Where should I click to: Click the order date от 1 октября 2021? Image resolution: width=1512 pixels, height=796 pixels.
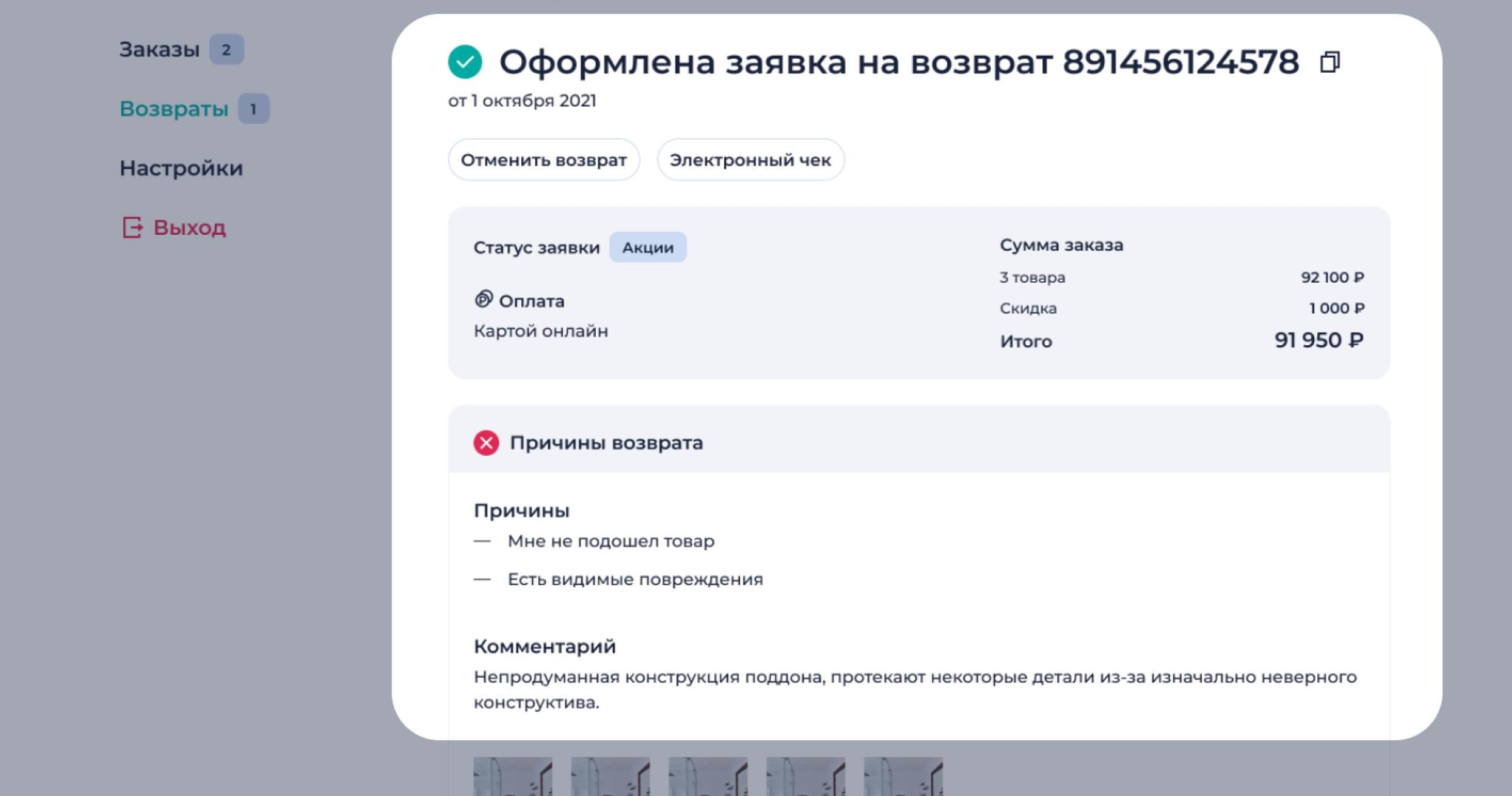[522, 100]
